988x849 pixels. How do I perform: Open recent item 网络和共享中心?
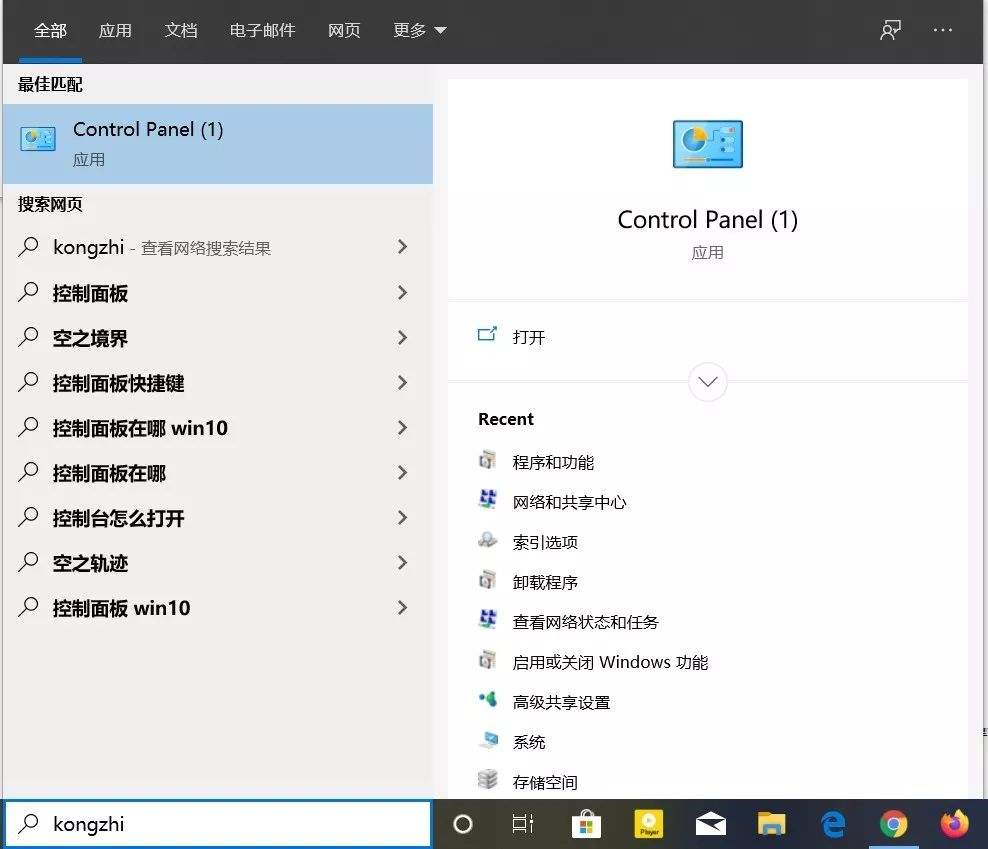(569, 502)
